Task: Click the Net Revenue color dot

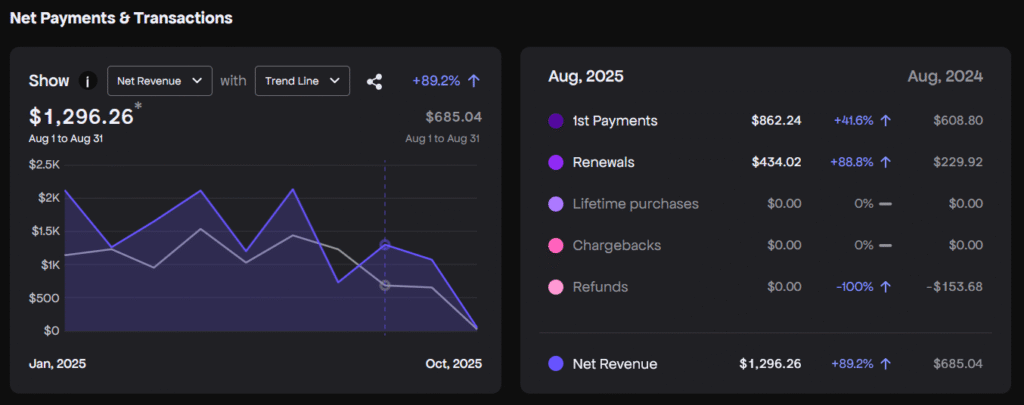Action: [x=556, y=364]
